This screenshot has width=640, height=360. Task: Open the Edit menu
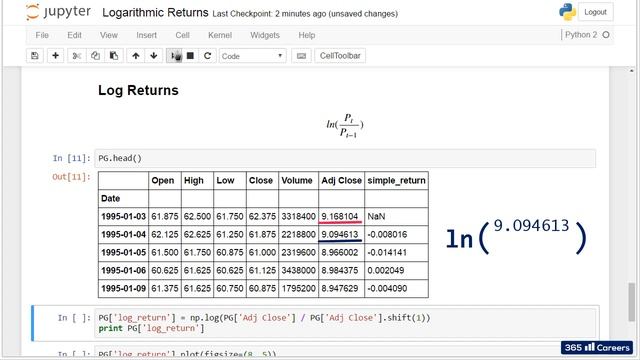74,35
